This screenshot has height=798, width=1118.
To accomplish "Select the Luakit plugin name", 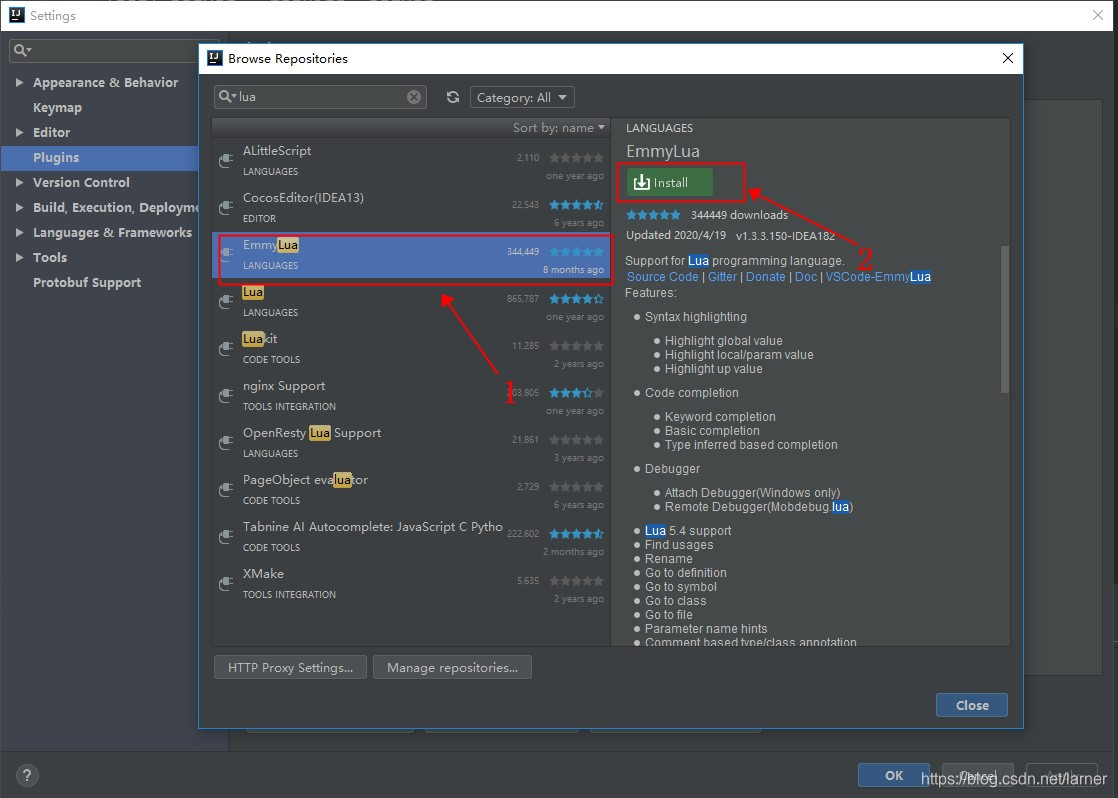I will point(260,339).
